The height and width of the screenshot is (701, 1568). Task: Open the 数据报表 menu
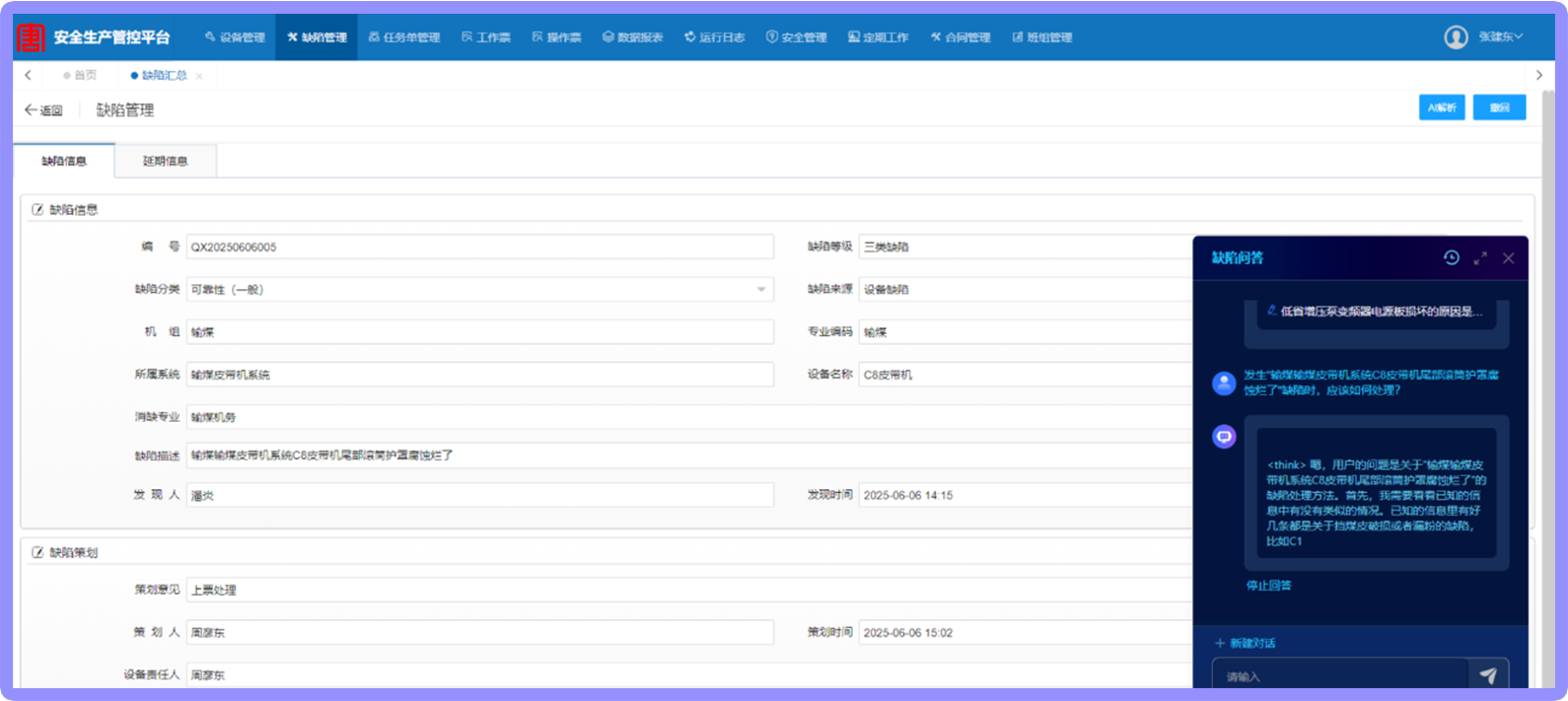[x=632, y=37]
